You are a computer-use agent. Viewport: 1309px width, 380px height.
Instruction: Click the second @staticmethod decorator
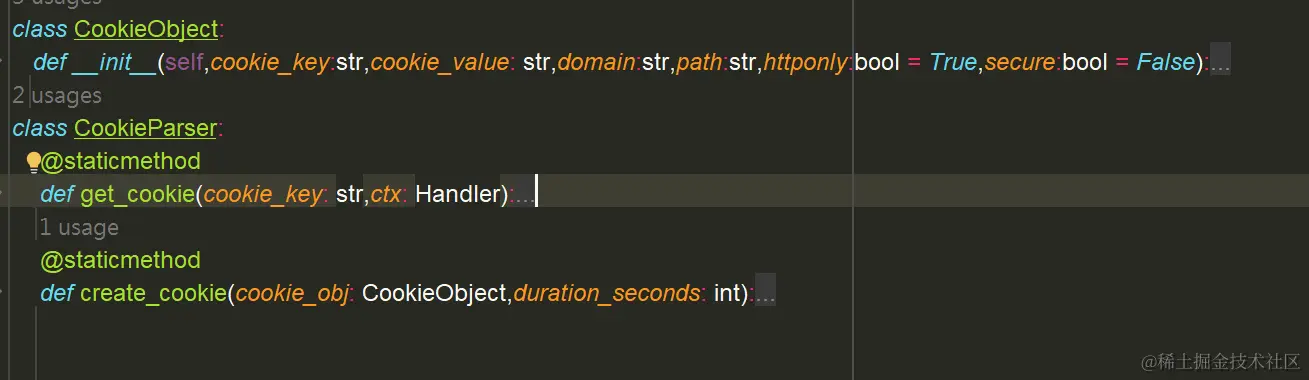(x=120, y=260)
